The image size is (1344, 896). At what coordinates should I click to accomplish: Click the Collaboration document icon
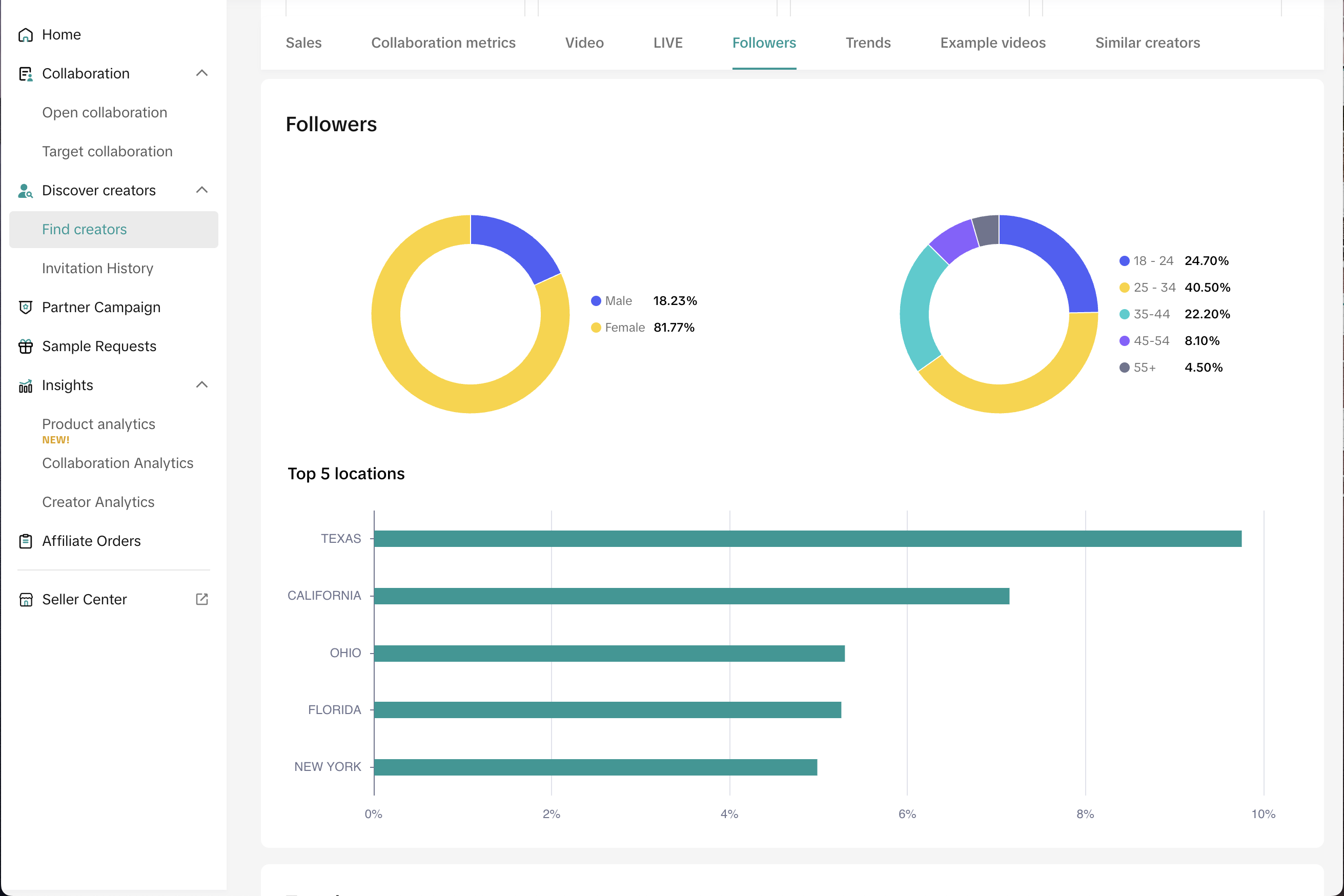25,74
